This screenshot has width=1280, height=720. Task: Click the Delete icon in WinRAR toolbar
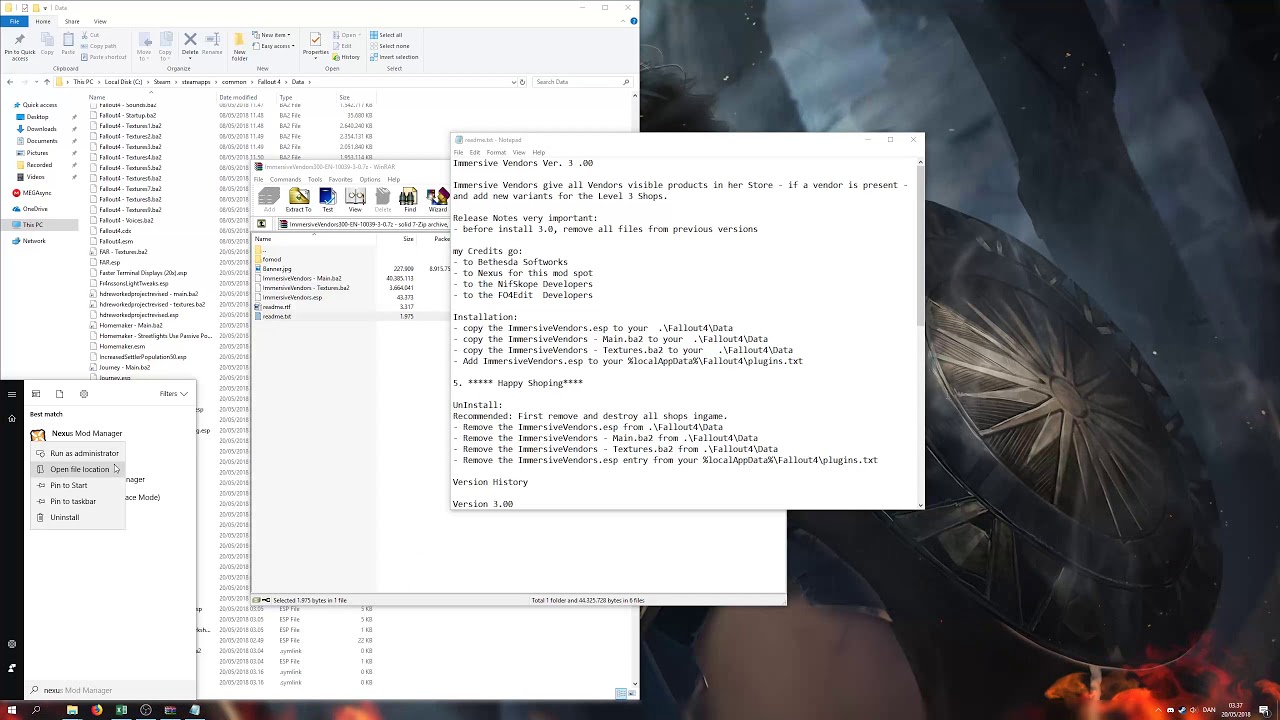[x=383, y=200]
